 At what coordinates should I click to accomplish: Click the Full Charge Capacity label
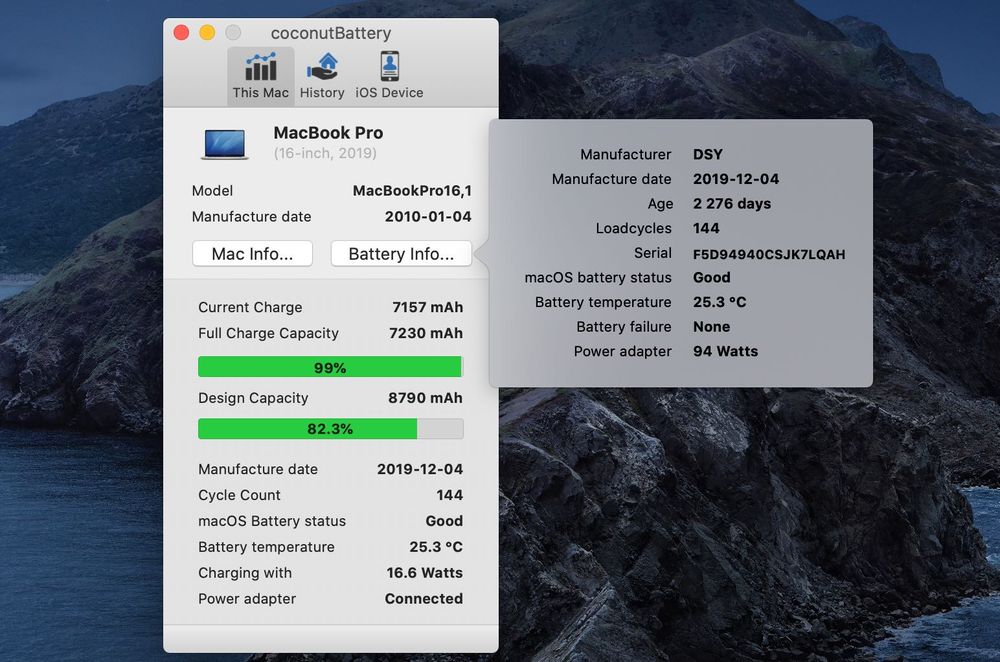[x=268, y=334]
